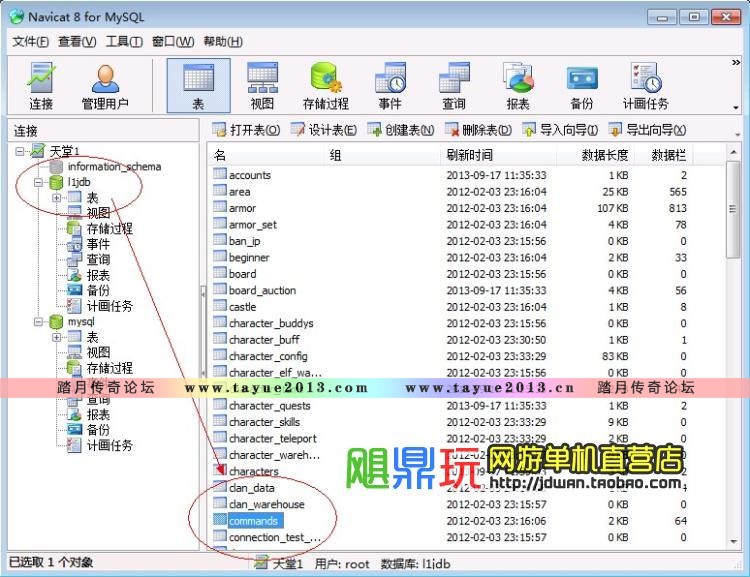Sort by 刷新时间 column header
750x577 pixels.
pos(498,155)
